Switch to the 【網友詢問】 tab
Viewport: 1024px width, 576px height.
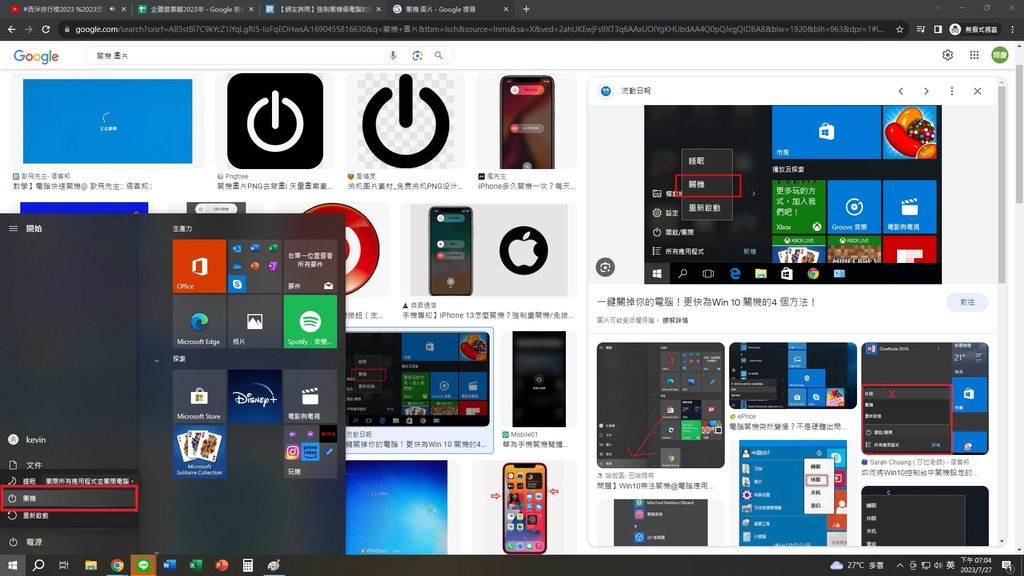(324, 9)
